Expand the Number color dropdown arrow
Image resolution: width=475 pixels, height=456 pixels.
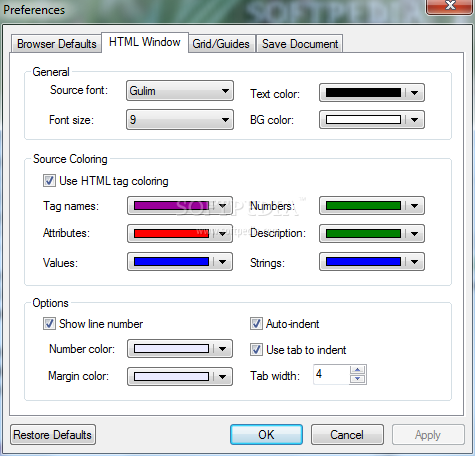pyautogui.click(x=223, y=349)
